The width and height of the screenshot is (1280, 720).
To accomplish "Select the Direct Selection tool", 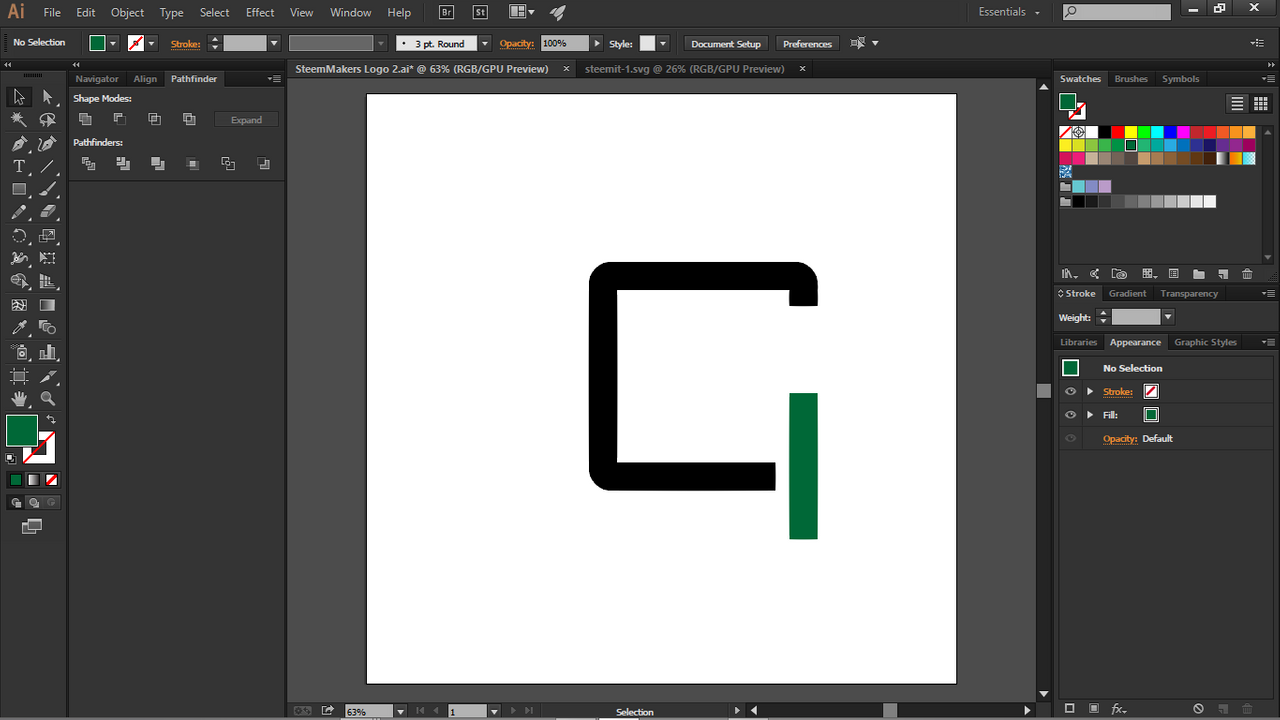I will [x=47, y=97].
